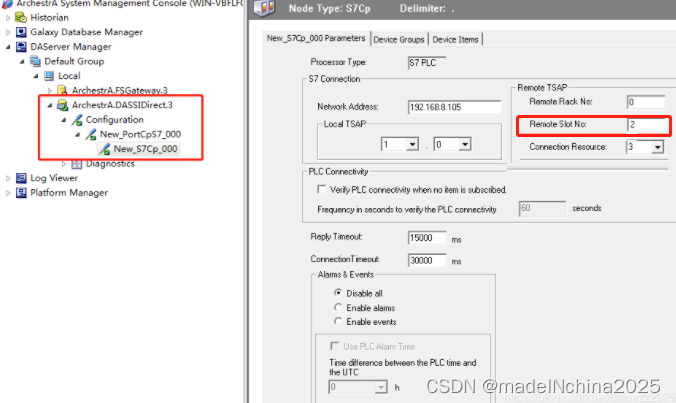Click the Local computer icon
676x403 pixels.
49,76
